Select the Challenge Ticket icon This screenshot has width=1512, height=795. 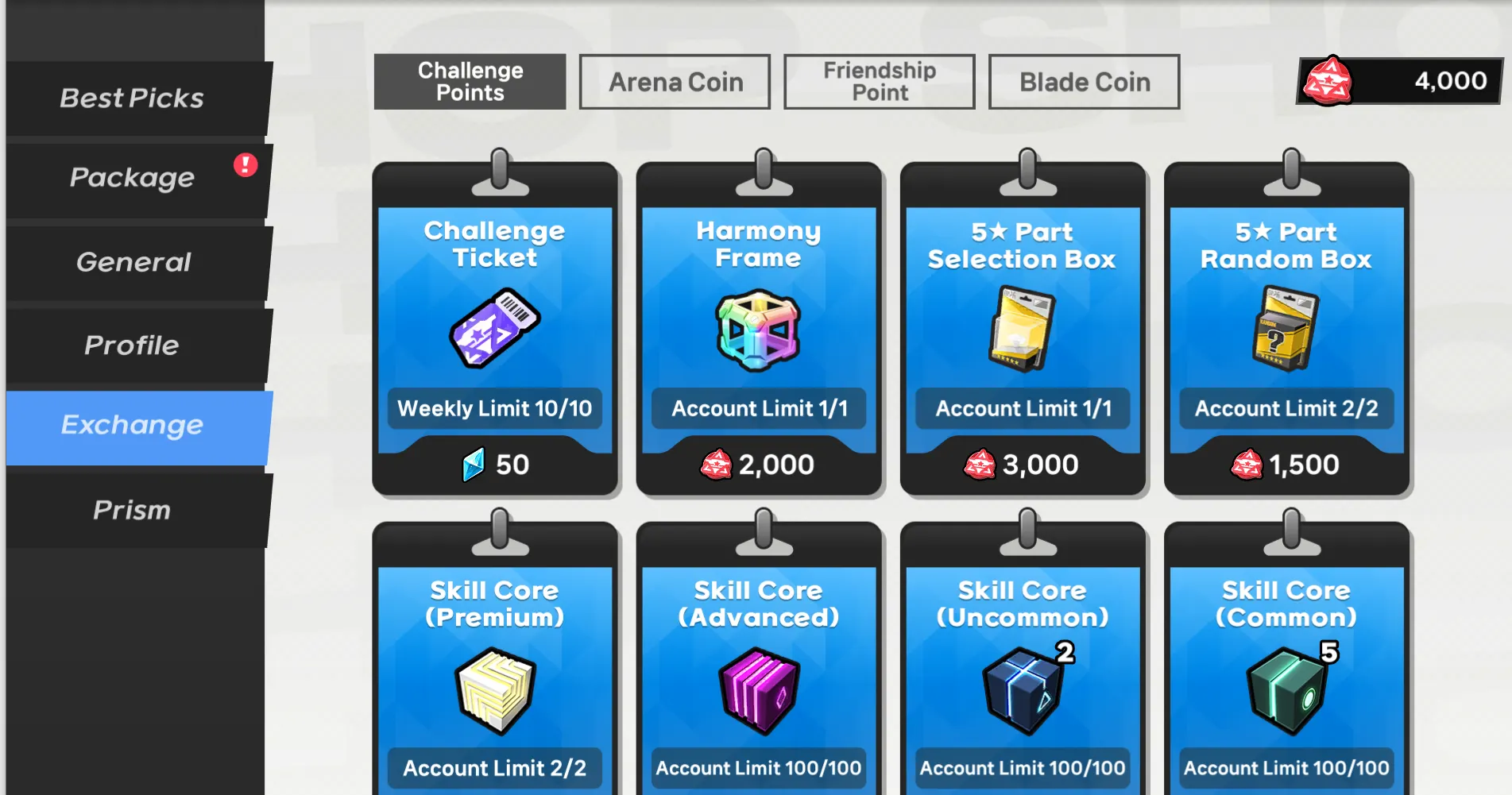494,327
